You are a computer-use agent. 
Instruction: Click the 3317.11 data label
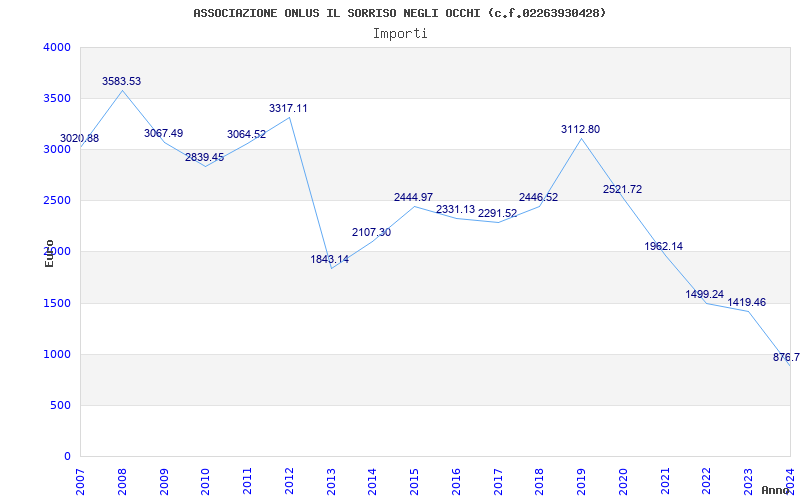(288, 108)
